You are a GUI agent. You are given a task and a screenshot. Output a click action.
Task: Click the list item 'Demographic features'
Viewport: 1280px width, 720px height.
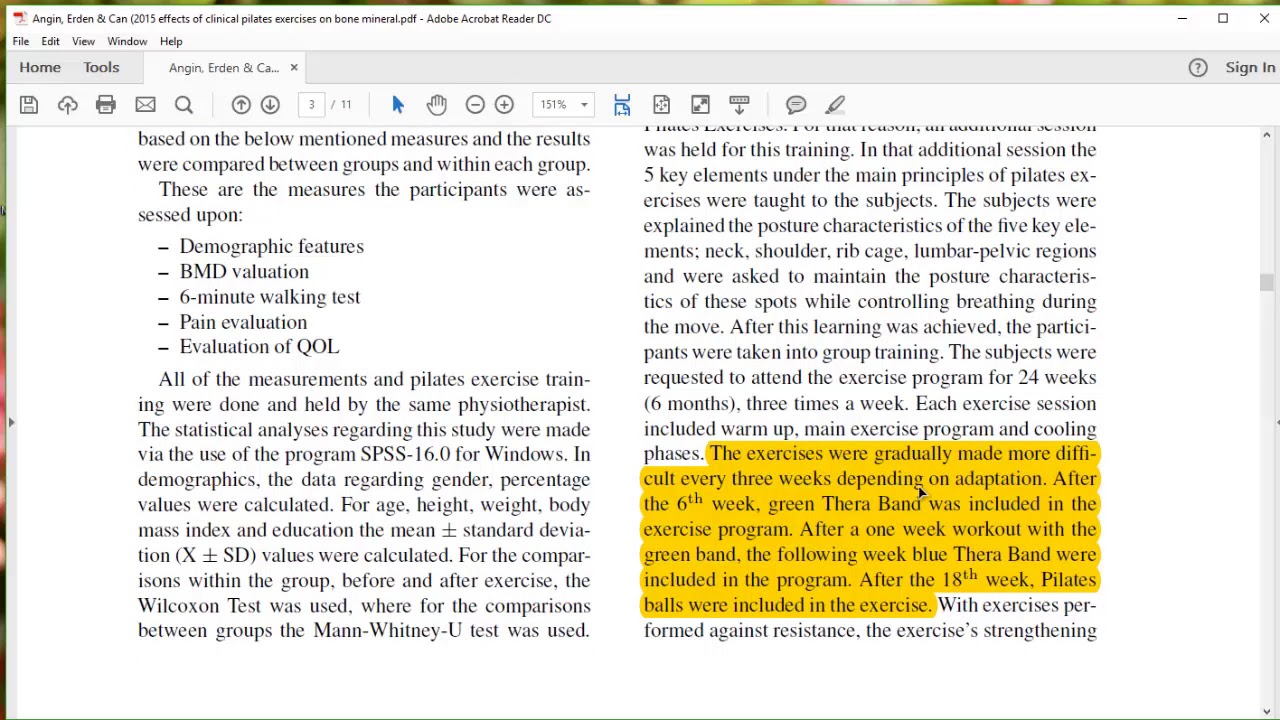pyautogui.click(x=271, y=247)
